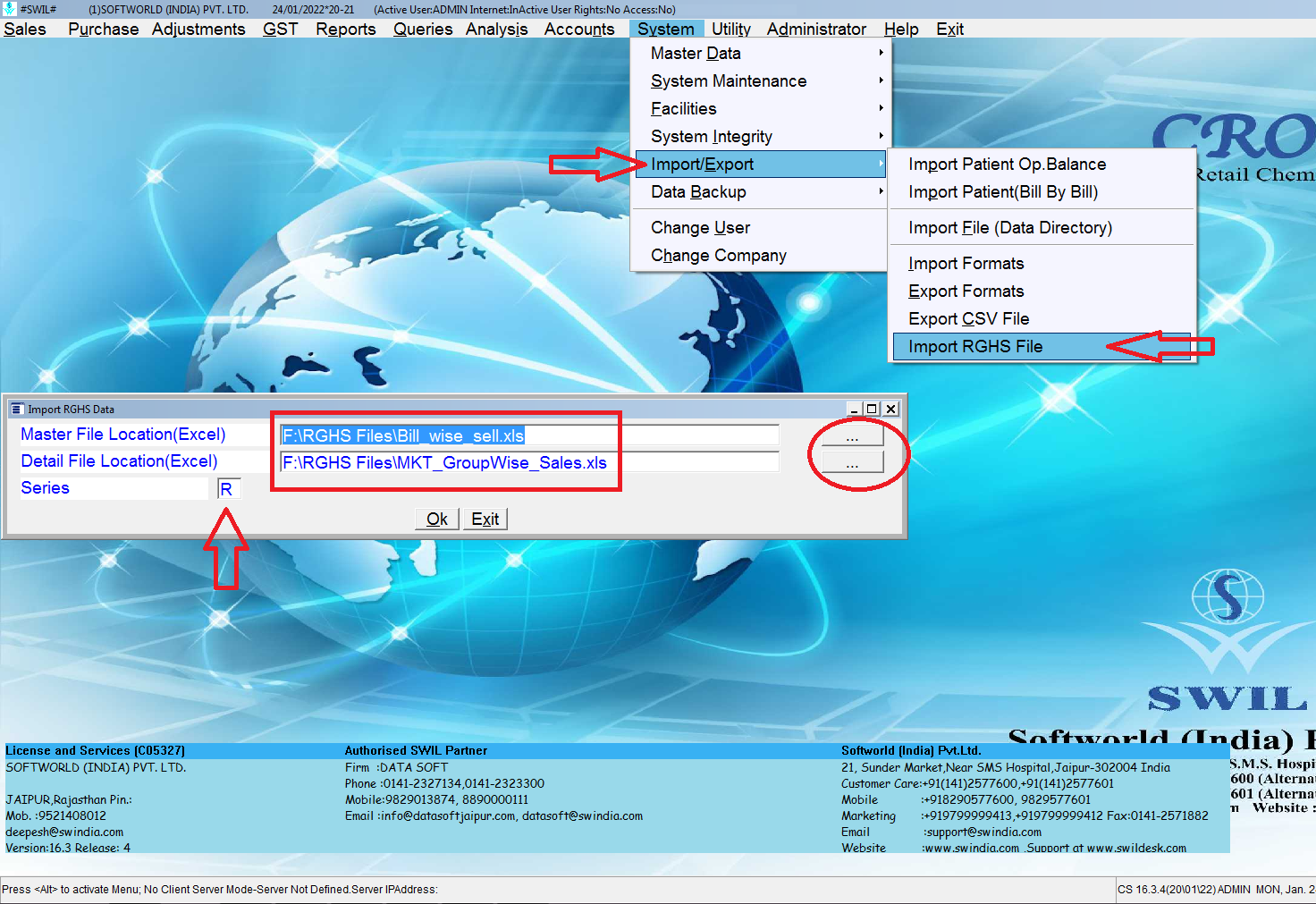This screenshot has width=1316, height=904.
Task: Select Import Patient(Bill By Bill)
Action: [x=1042, y=192]
